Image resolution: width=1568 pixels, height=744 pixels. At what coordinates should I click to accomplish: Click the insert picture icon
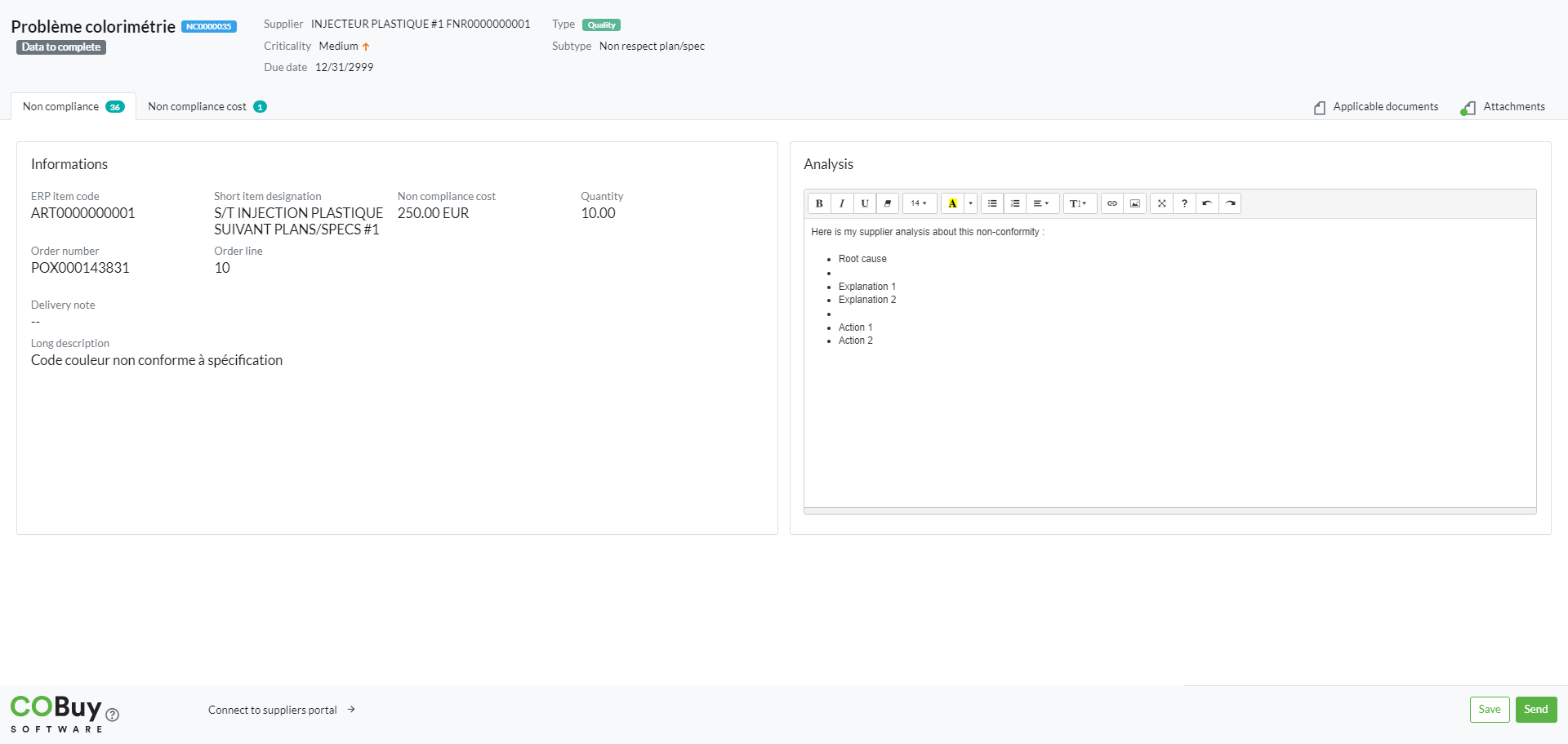point(1135,203)
